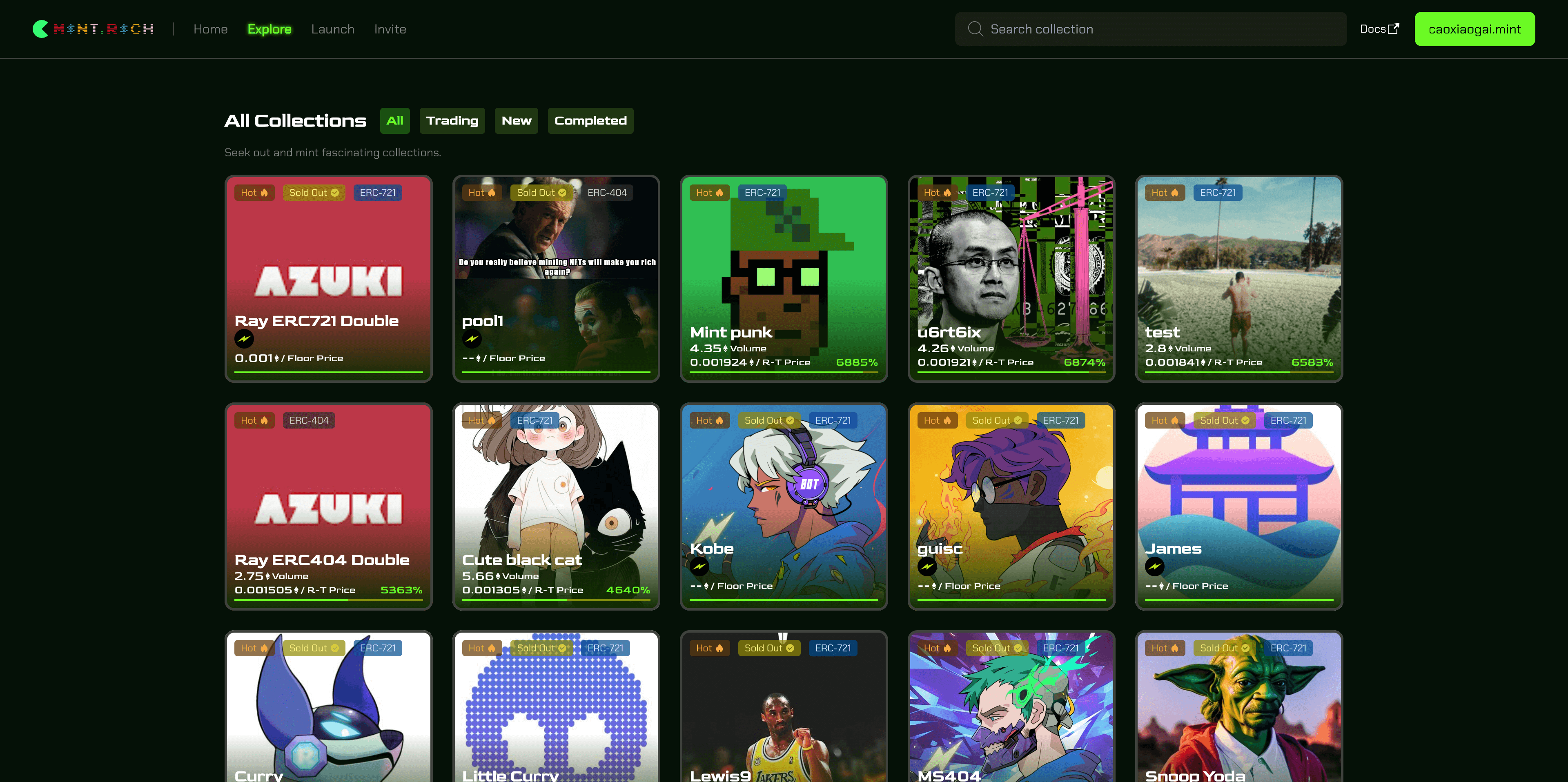Open the Launch menu item
Image resolution: width=1568 pixels, height=782 pixels.
pyautogui.click(x=332, y=29)
